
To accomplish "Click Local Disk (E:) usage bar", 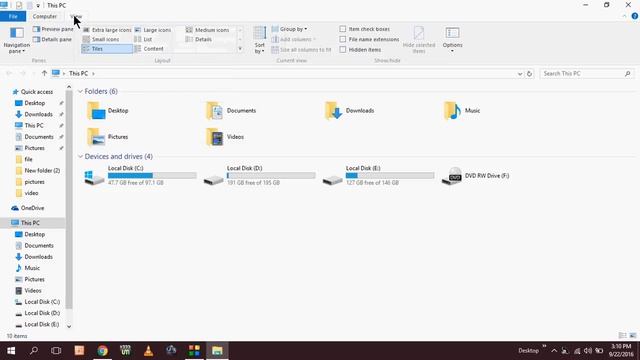I will [x=390, y=176].
